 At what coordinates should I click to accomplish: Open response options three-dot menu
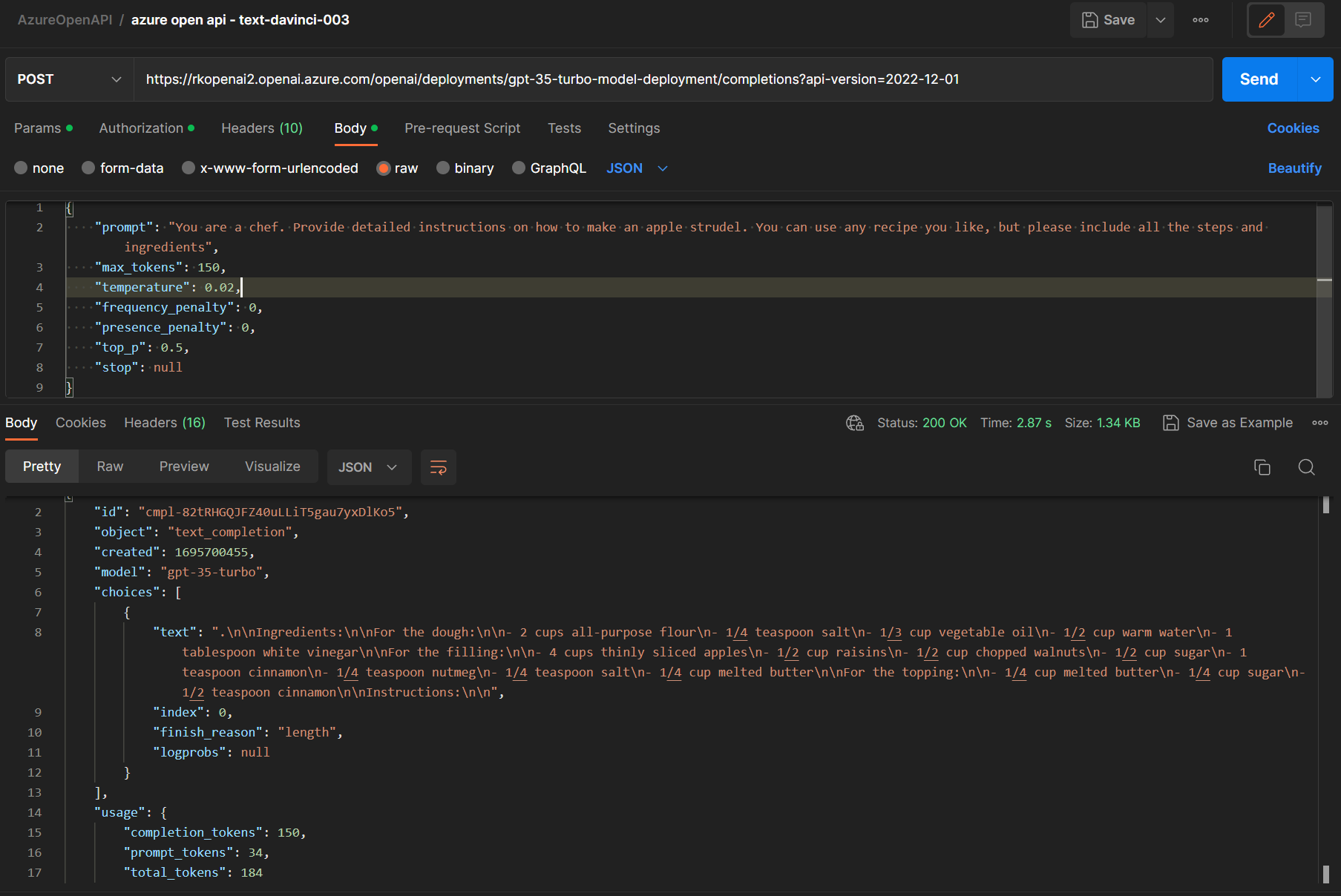coord(1319,423)
